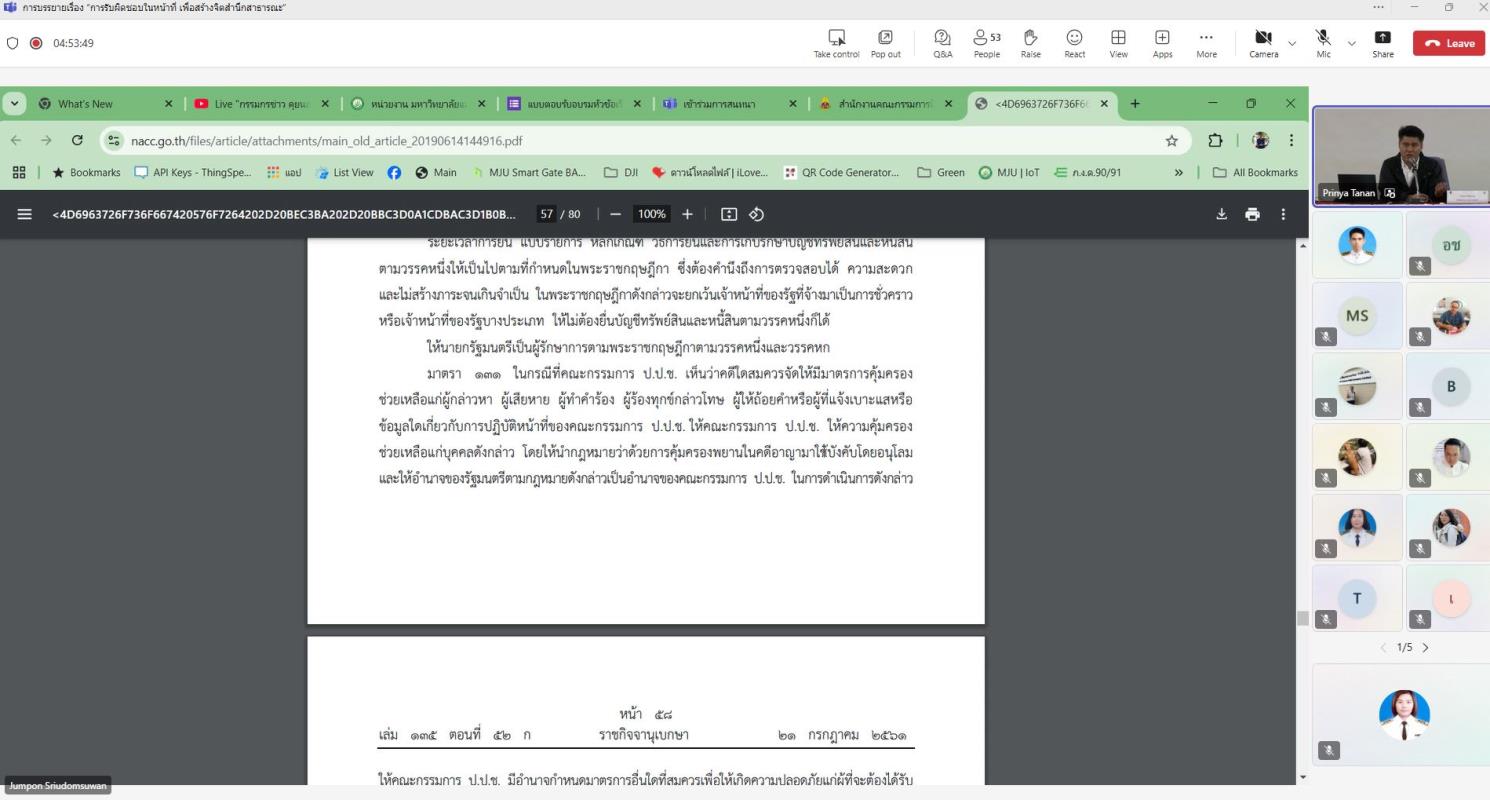Click the MS participant avatar tile
Screen dimensions: 1490x800
(1357, 316)
